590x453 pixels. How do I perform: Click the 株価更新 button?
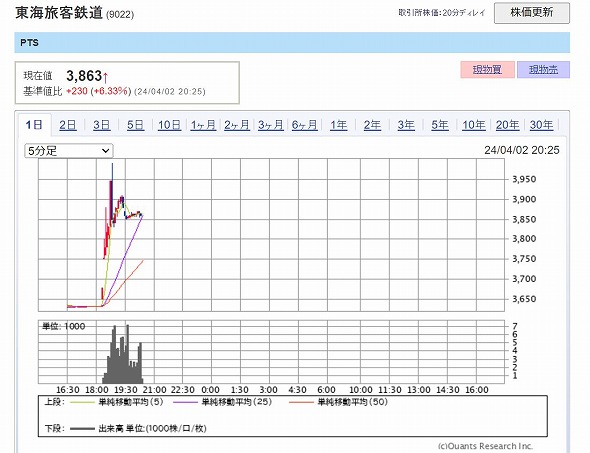pyautogui.click(x=531, y=13)
